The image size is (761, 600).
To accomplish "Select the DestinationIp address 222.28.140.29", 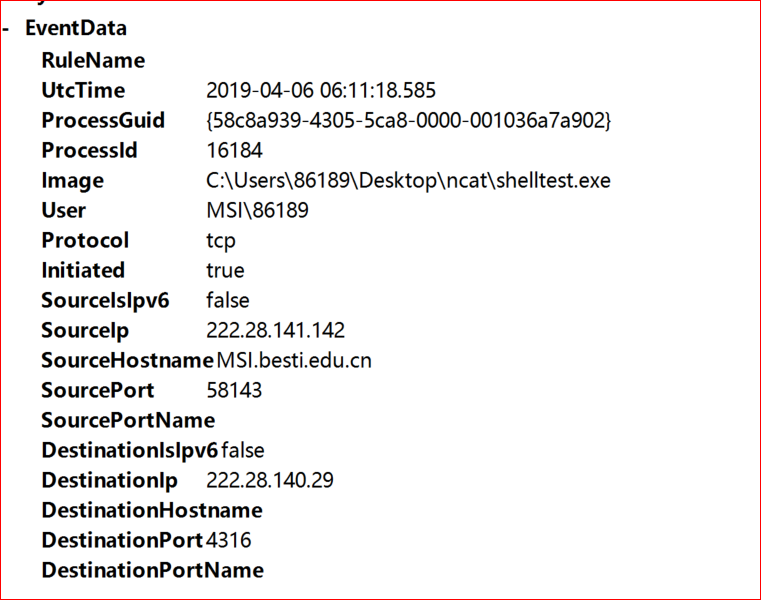I will (270, 480).
